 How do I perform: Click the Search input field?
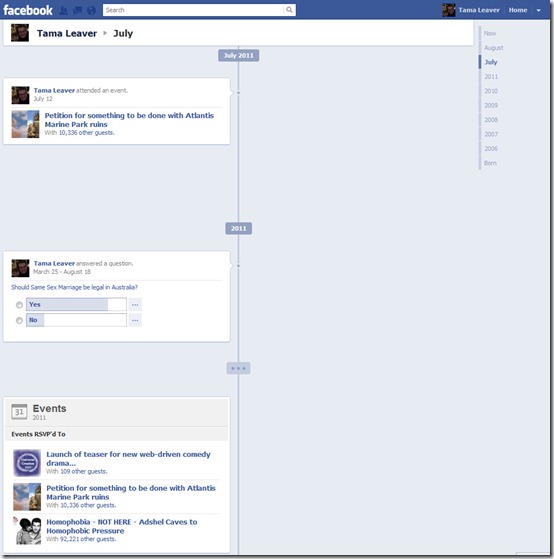(x=194, y=10)
